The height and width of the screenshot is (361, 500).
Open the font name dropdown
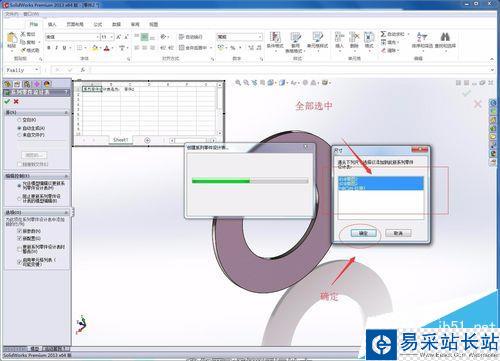[x=98, y=37]
